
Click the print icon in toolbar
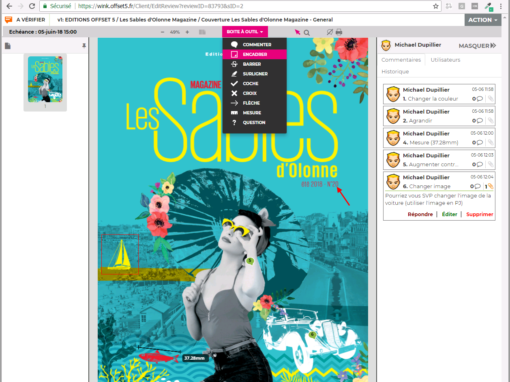pos(339,32)
